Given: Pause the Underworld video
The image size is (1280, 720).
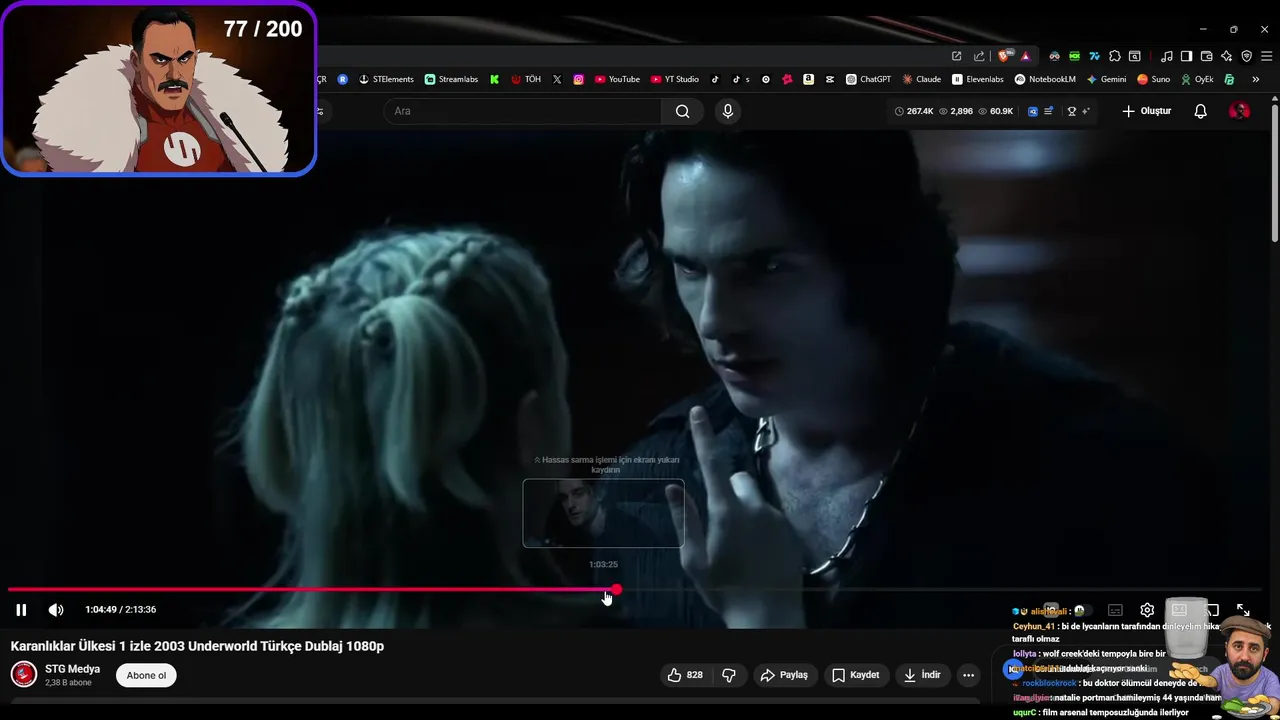Looking at the screenshot, I should tap(21, 610).
